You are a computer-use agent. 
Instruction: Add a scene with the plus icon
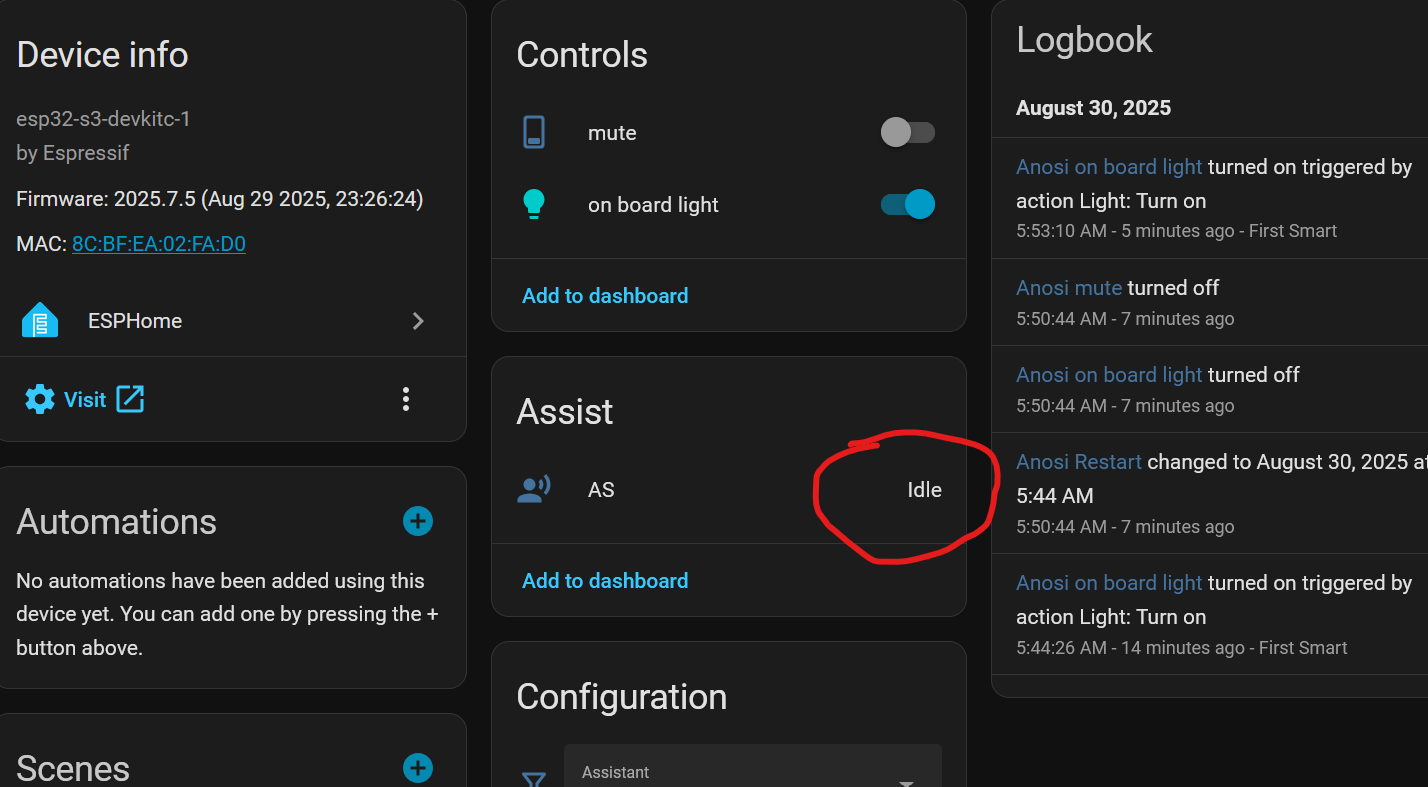click(417, 768)
